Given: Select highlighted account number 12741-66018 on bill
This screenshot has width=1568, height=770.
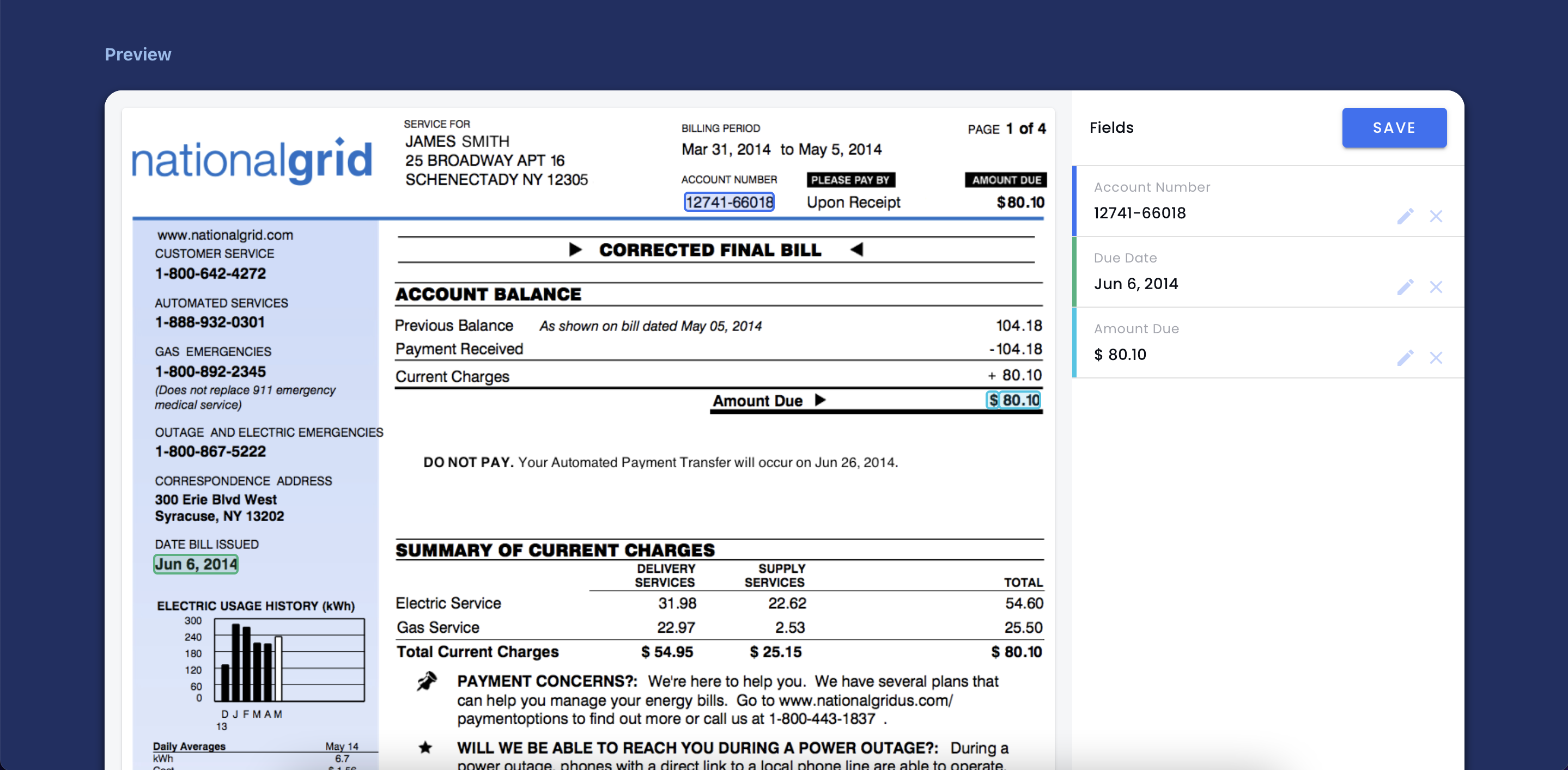Looking at the screenshot, I should click(728, 202).
